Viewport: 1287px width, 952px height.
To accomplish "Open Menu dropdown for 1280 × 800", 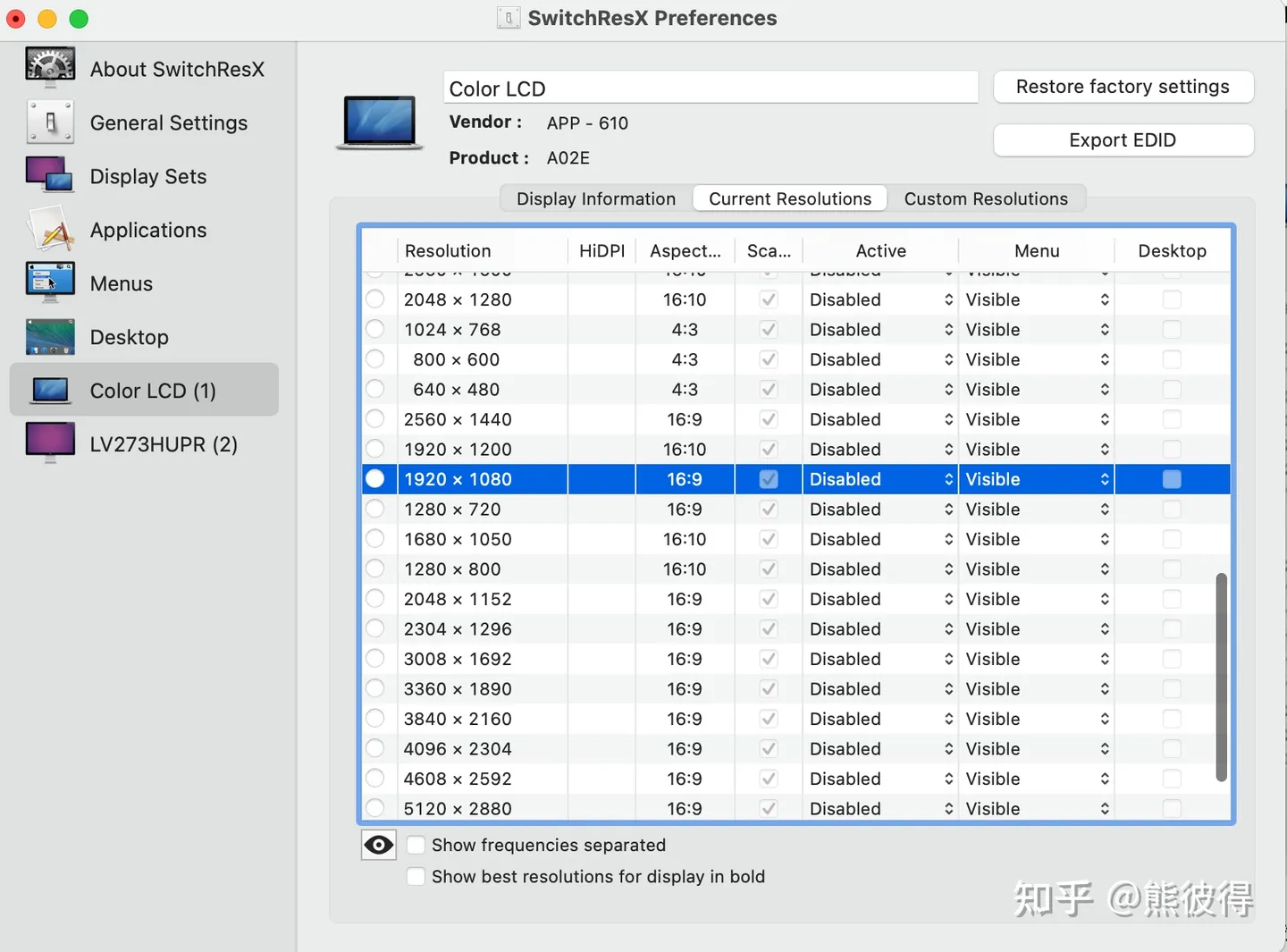I will tap(1037, 569).
